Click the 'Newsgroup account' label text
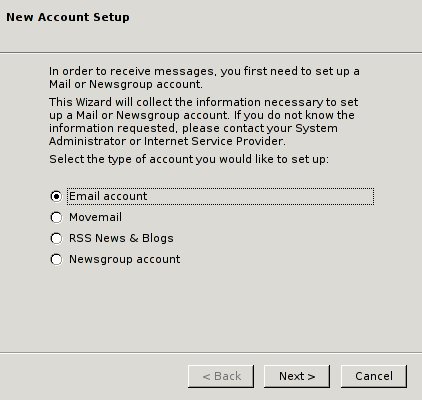Viewport: 422px width, 400px height. pyautogui.click(x=125, y=259)
